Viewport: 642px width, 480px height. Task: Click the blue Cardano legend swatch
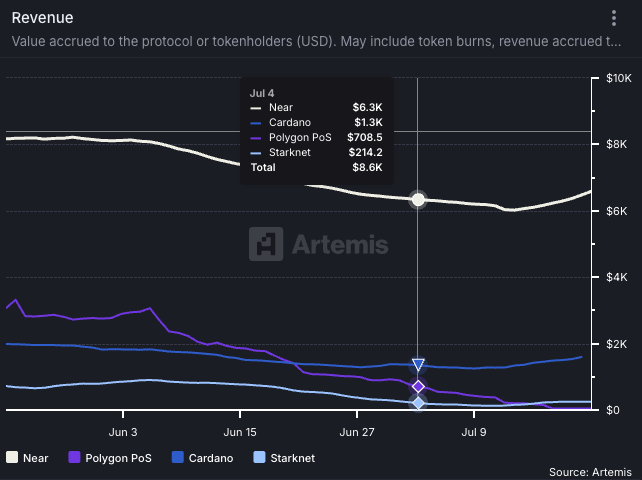point(178,457)
